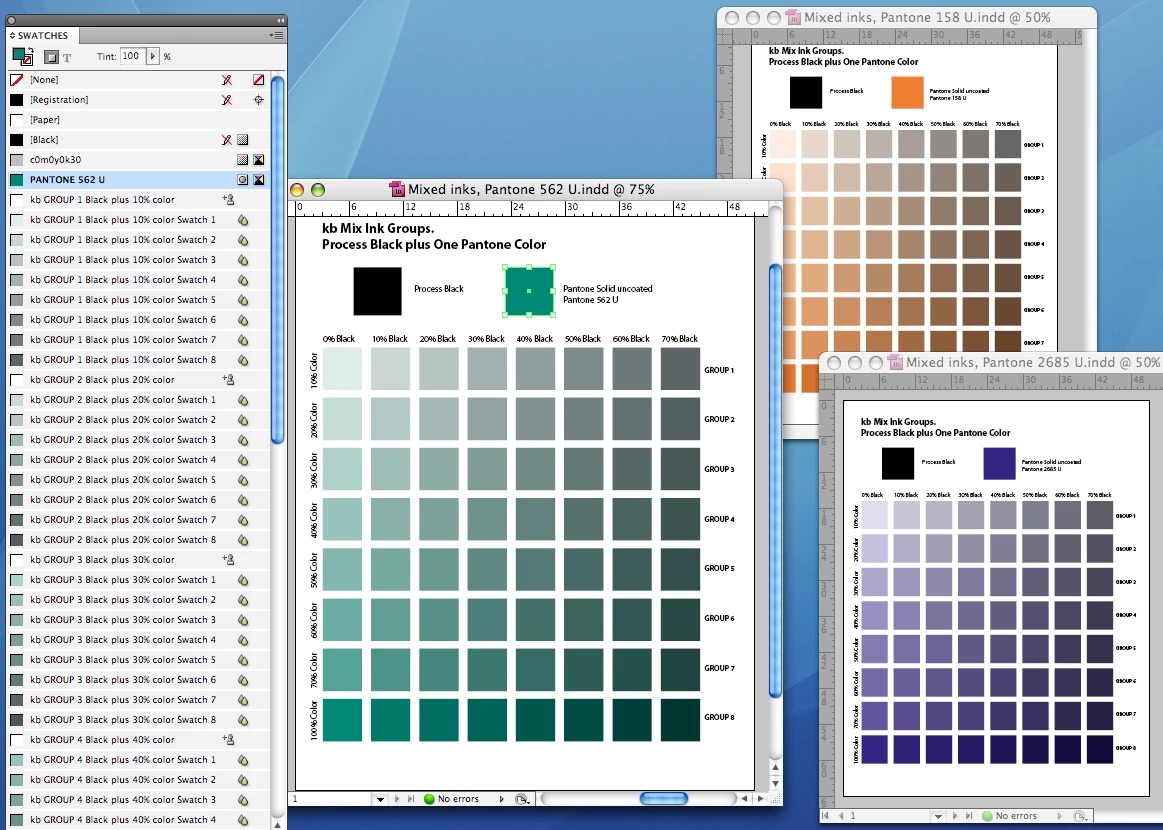Swap fill and stroke using curved arrow icon

pos(30,50)
